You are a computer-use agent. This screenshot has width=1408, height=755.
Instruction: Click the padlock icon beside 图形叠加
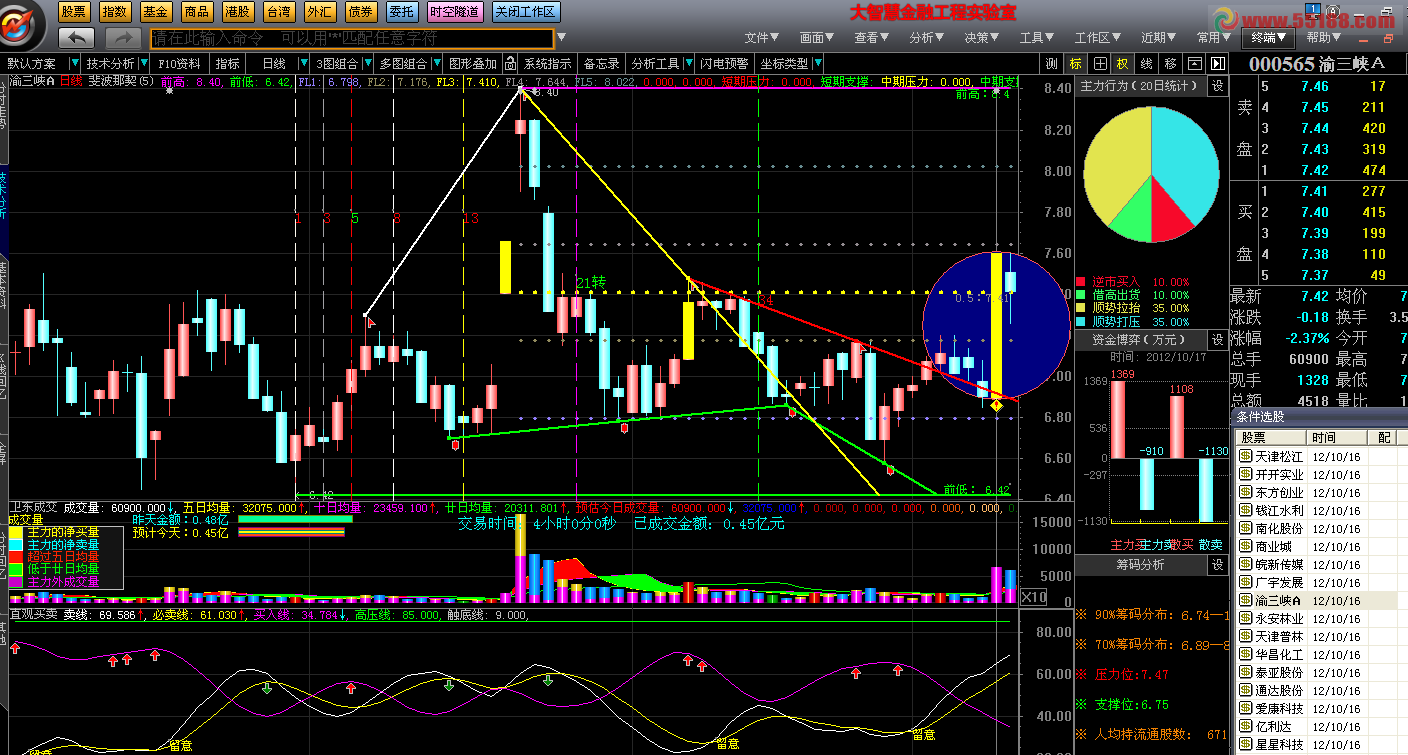tap(510, 63)
